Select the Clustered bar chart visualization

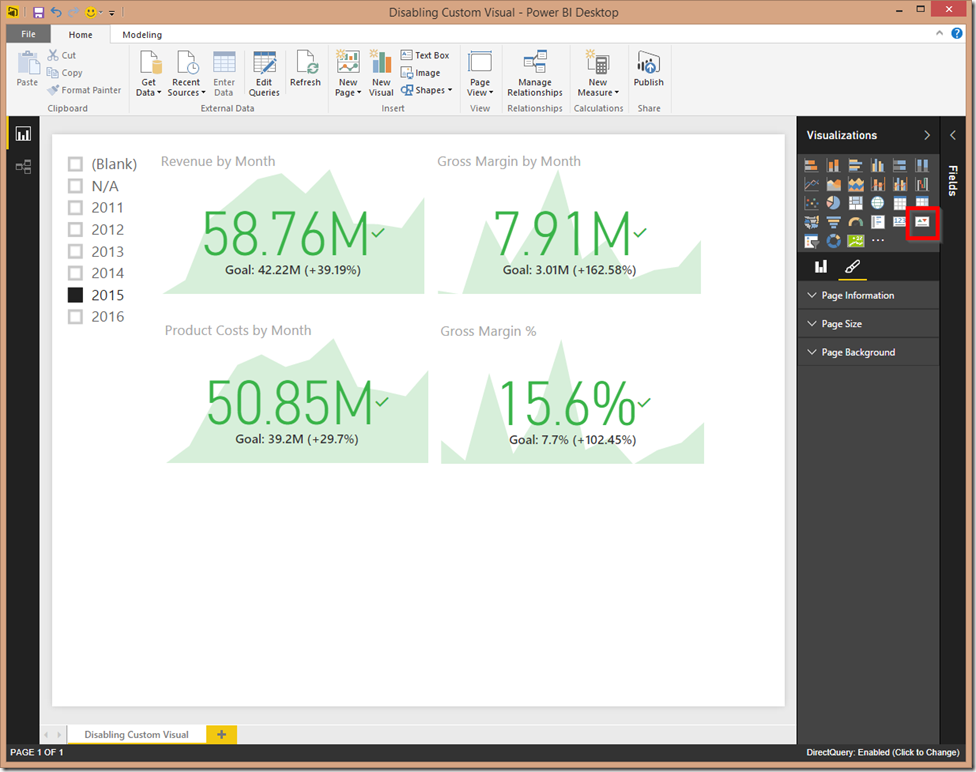pyautogui.click(x=855, y=165)
